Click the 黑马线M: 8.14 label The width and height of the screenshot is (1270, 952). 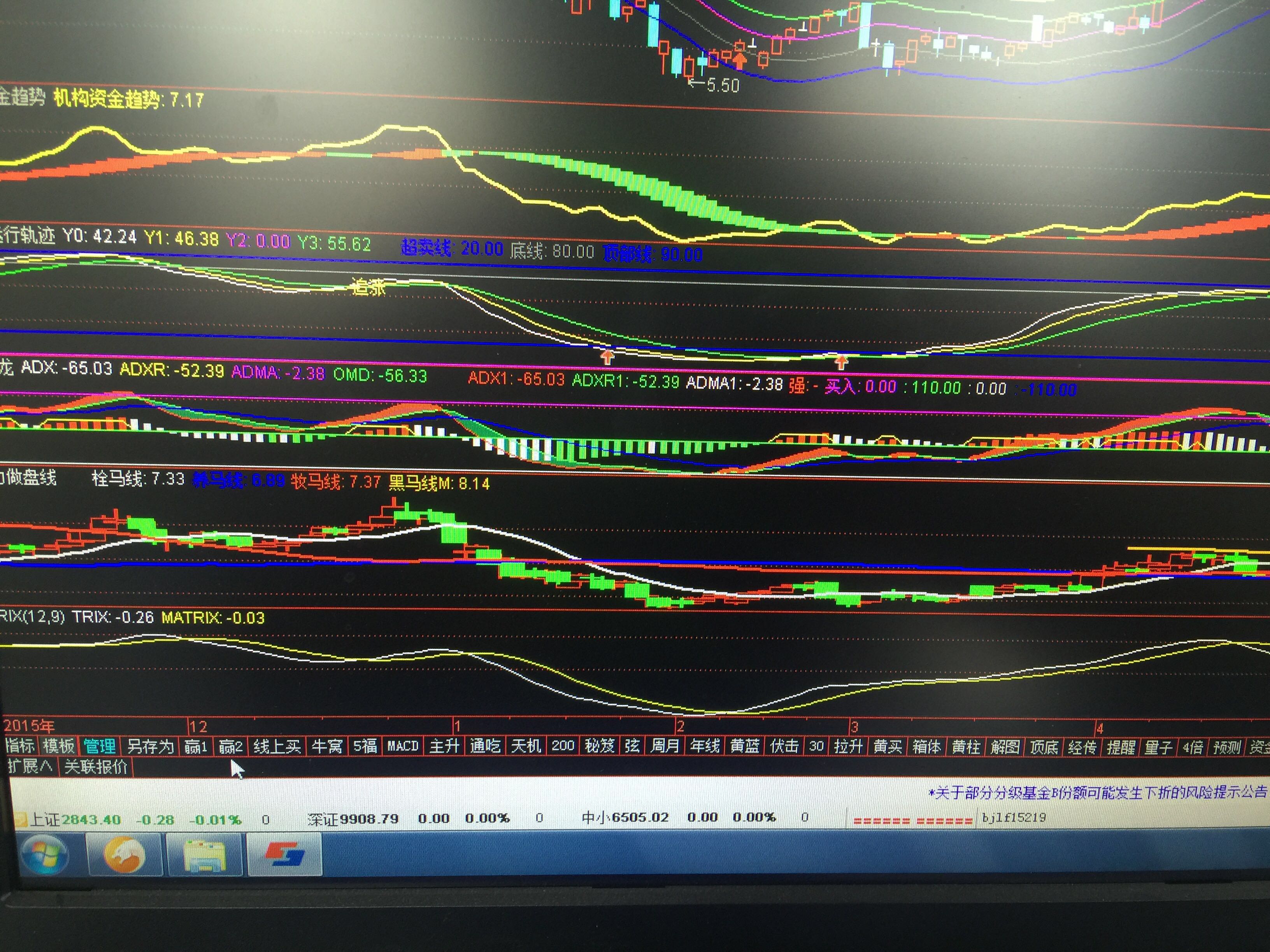click(439, 483)
